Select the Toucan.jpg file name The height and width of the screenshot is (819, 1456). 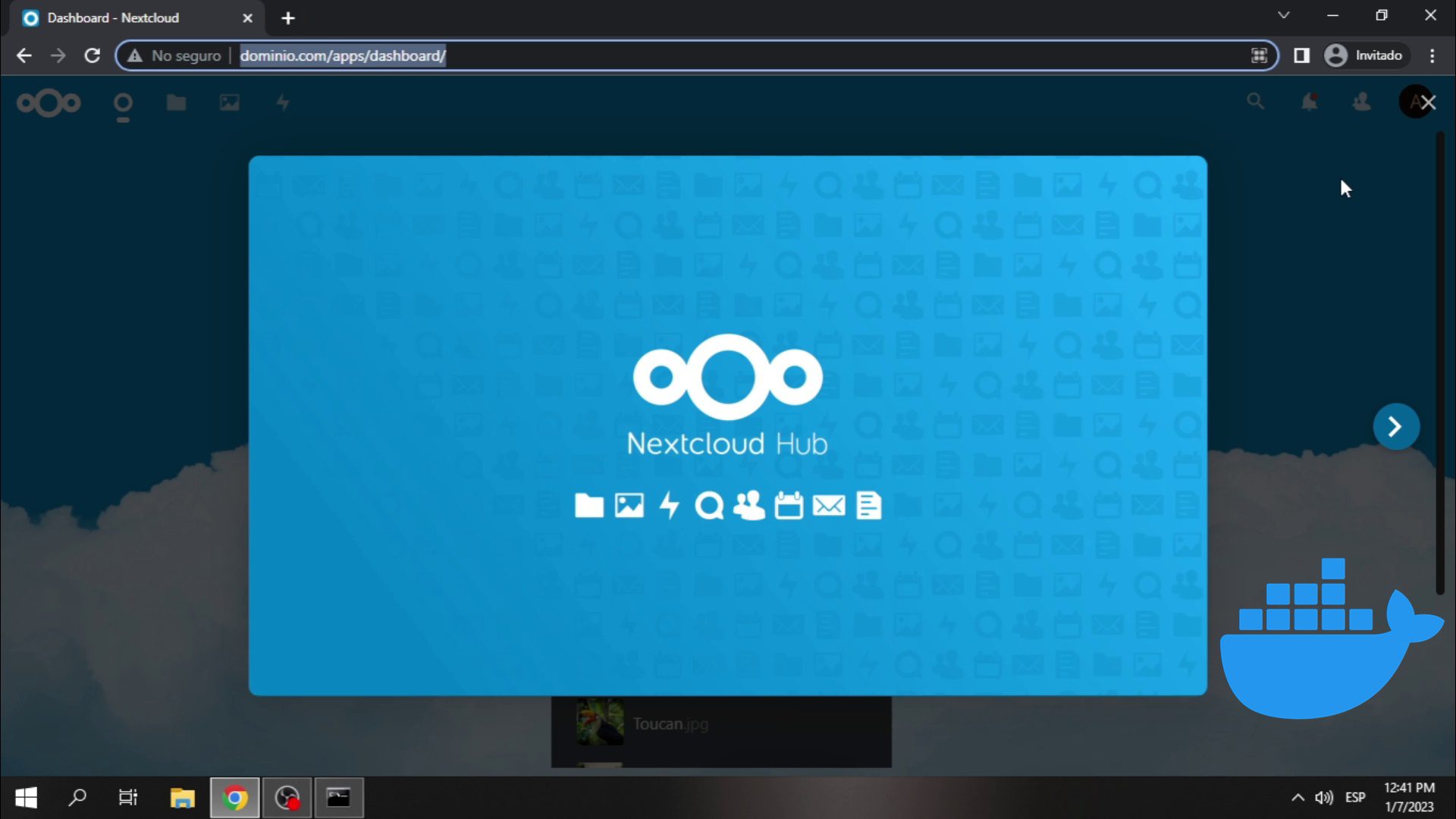(x=670, y=723)
